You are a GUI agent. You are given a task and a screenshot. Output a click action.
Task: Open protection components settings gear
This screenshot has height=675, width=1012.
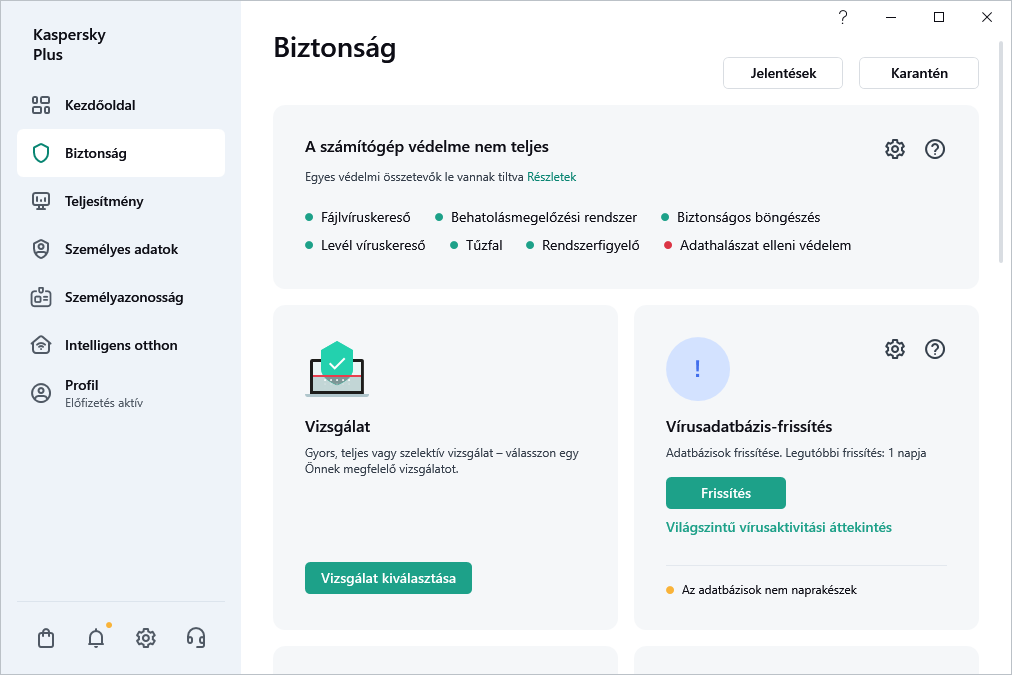click(x=895, y=149)
